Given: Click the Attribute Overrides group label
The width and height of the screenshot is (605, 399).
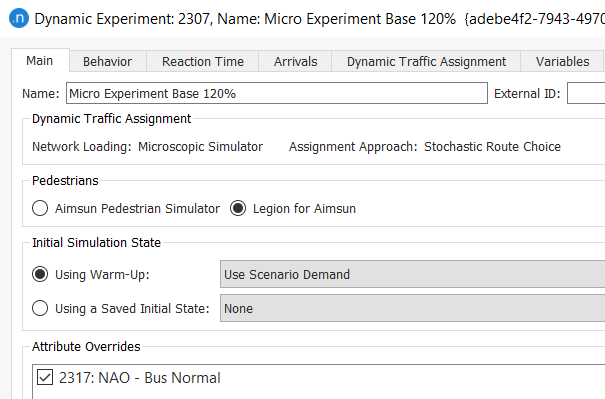Looking at the screenshot, I should click(86, 347).
